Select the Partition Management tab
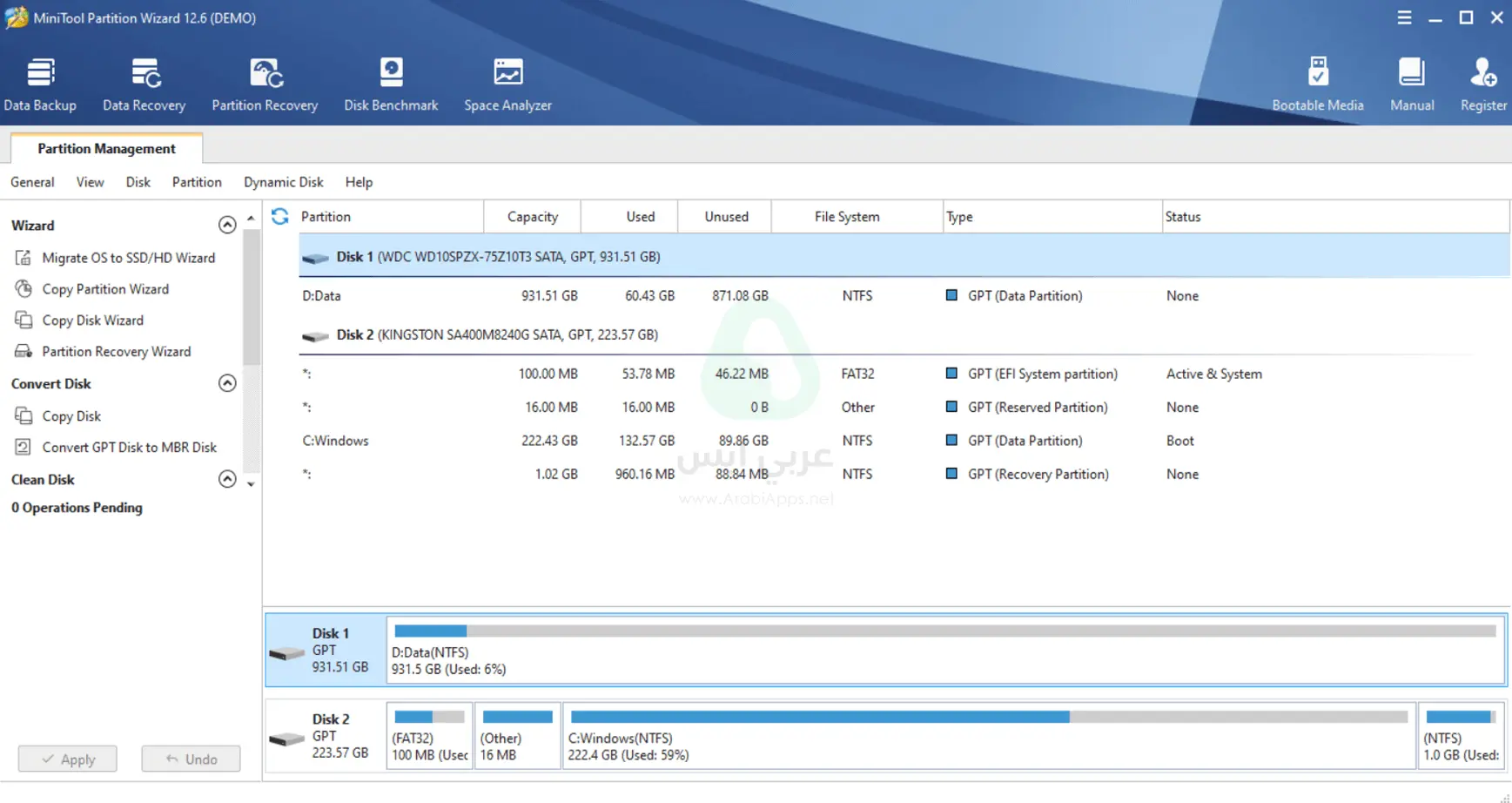The image size is (1512, 803). [x=106, y=149]
